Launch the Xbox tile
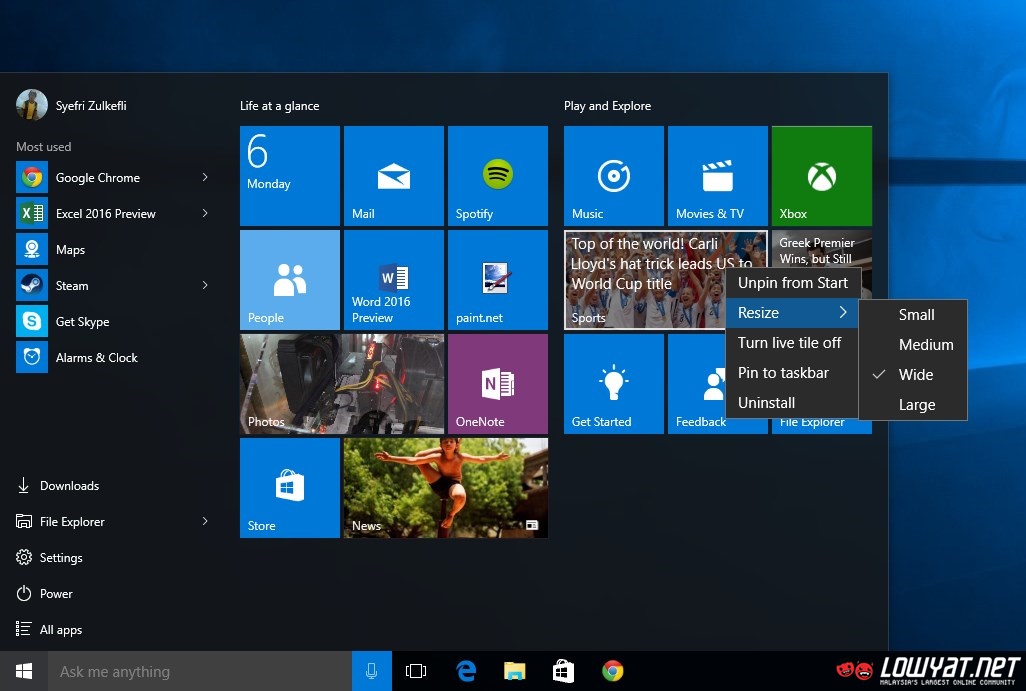 pyautogui.click(x=821, y=176)
